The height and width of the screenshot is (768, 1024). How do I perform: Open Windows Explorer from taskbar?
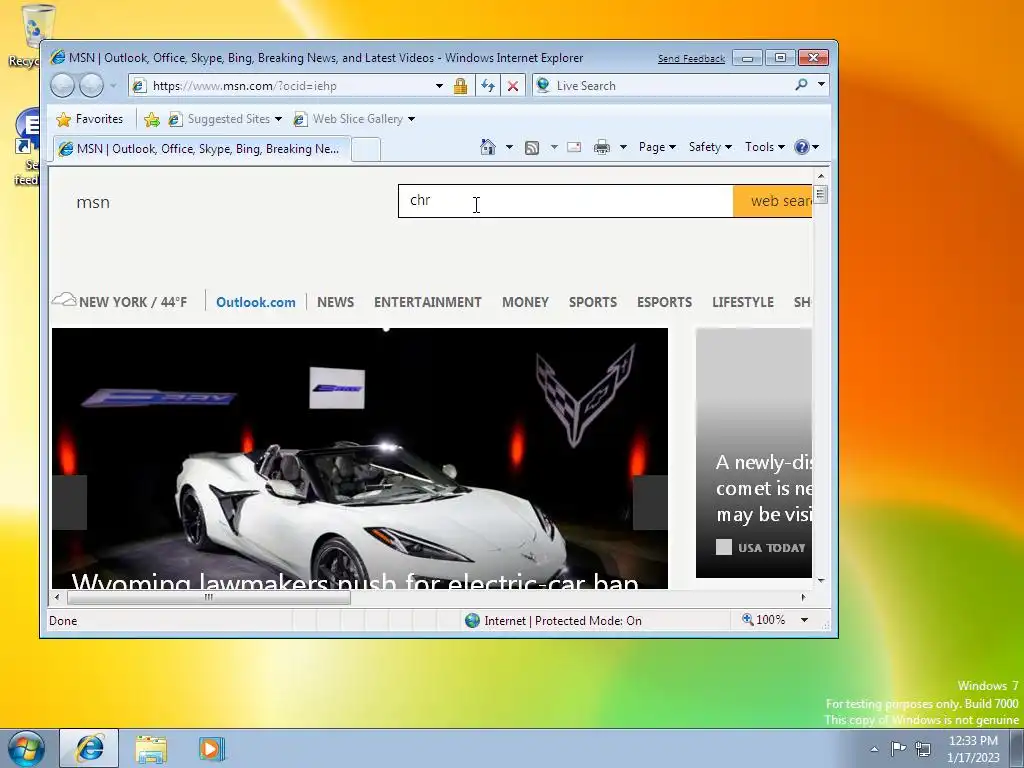click(151, 748)
